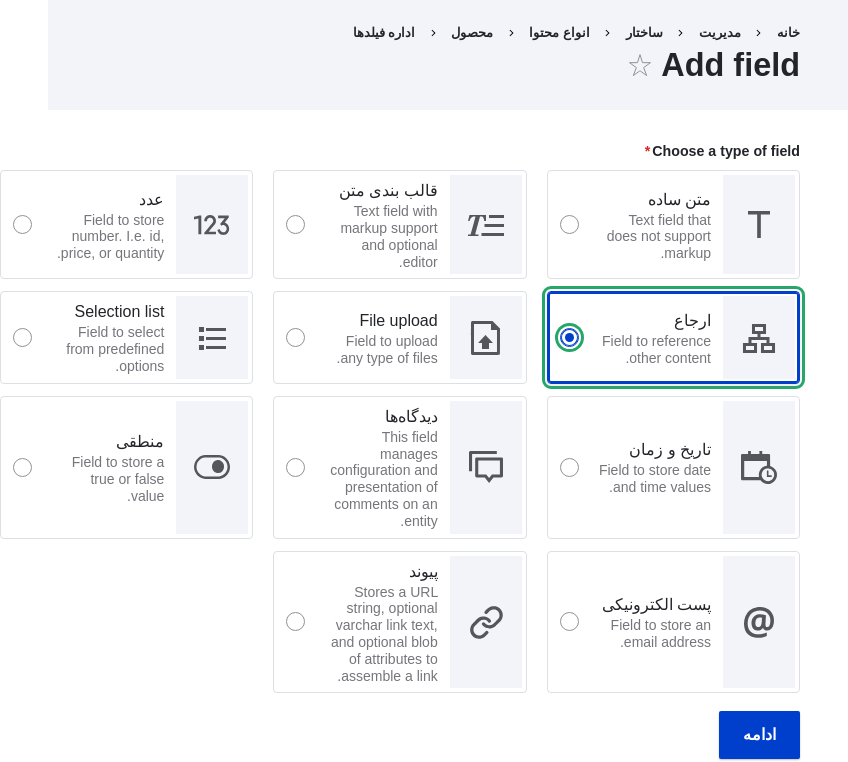Click the reference (ارجاع) hierarchy icon
The image size is (848, 762).
click(x=759, y=337)
